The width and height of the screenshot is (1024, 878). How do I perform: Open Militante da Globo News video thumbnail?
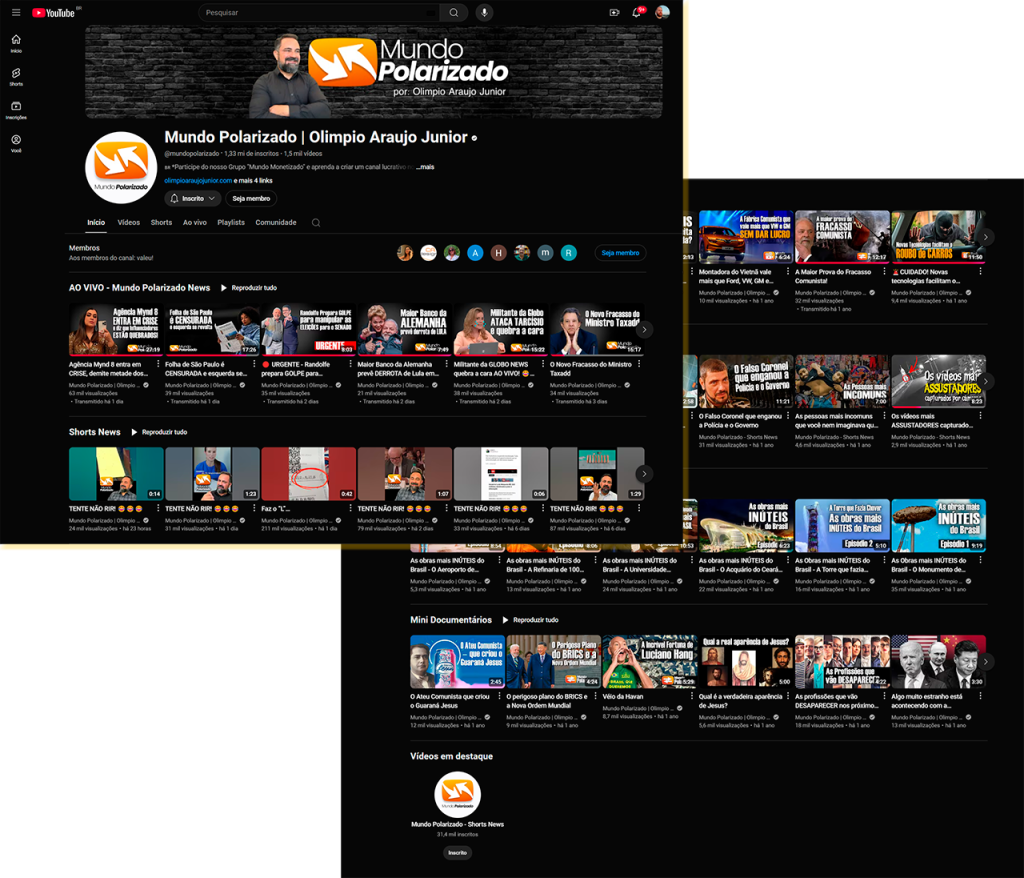pos(501,329)
